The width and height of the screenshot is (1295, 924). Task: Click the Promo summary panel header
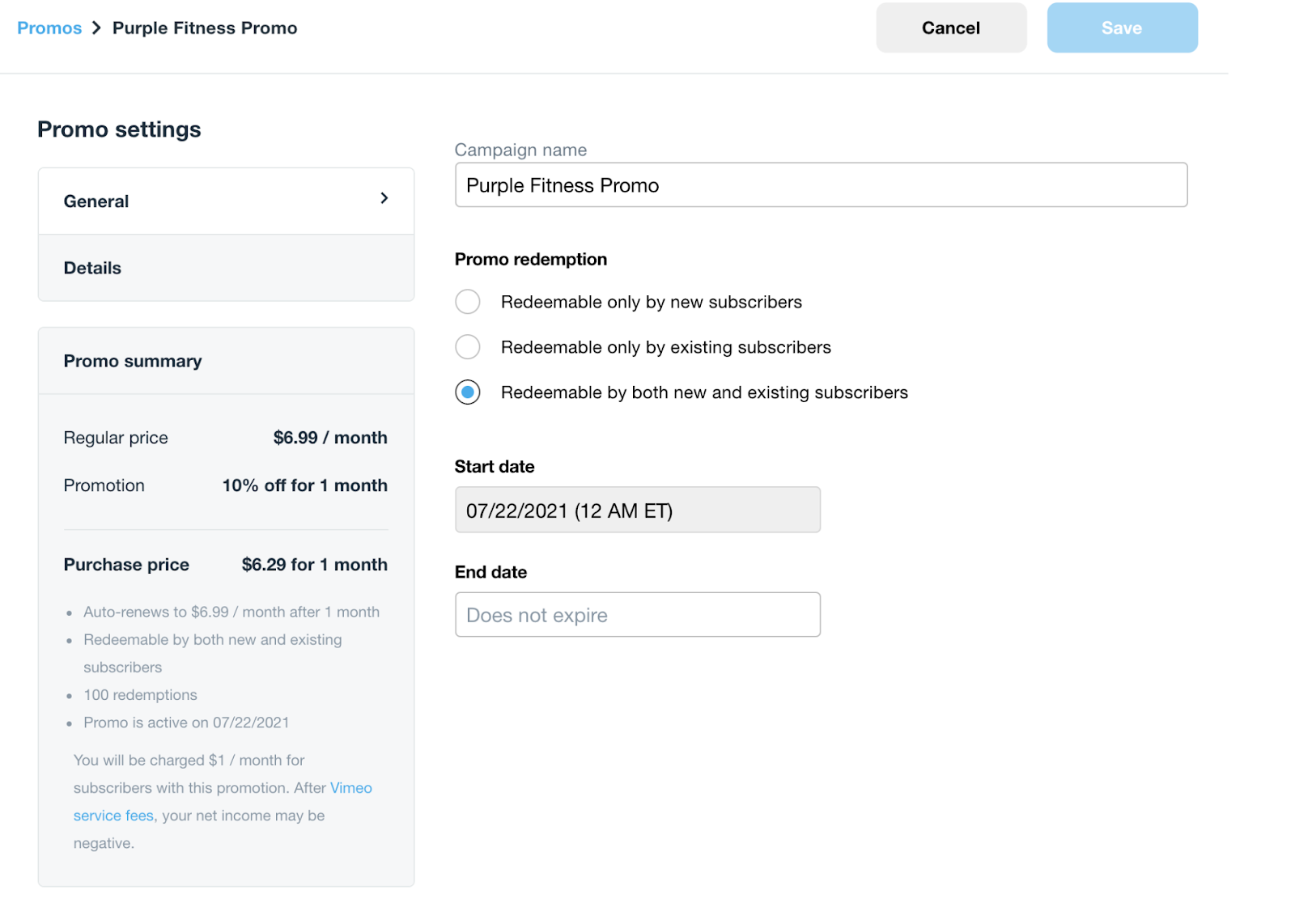click(133, 361)
